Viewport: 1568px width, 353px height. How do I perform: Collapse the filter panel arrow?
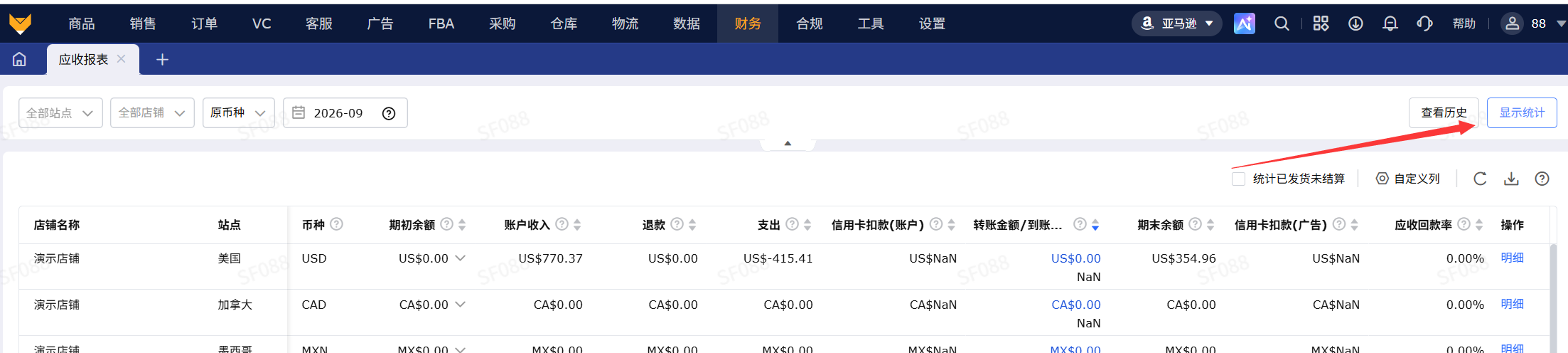tap(788, 144)
